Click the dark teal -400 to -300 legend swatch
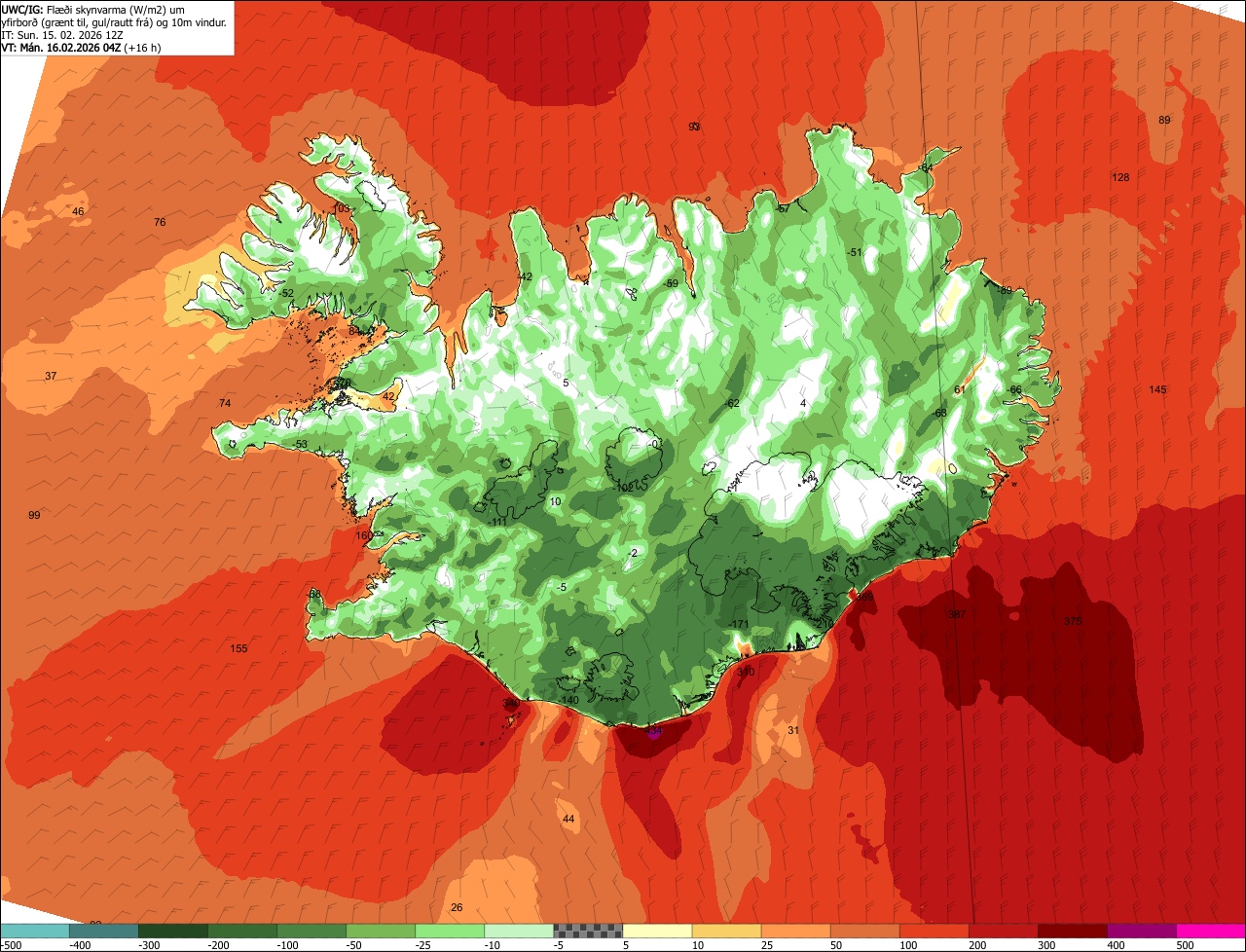This screenshot has width=1246, height=952. [x=104, y=931]
